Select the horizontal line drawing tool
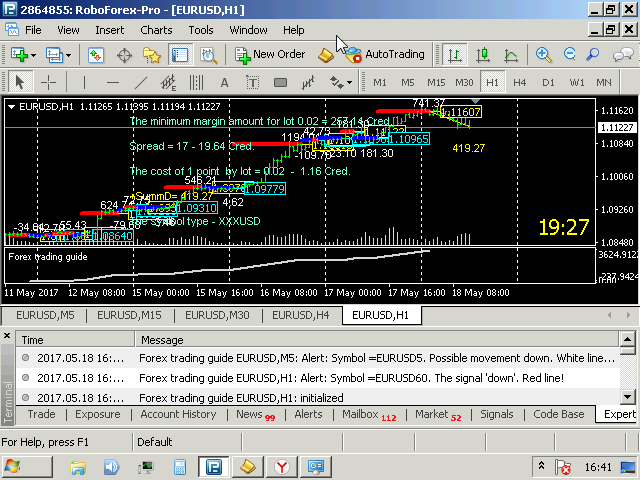Screen dimensions: 640x480 click(x=112, y=82)
